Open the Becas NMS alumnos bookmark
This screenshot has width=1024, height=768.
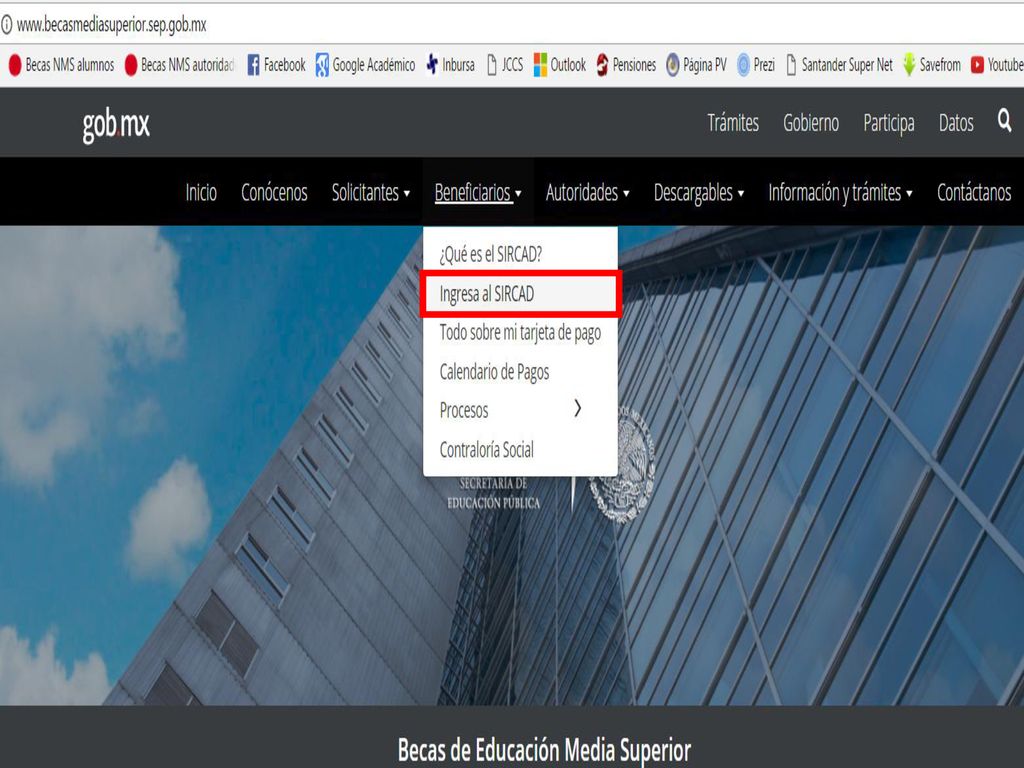coord(61,65)
